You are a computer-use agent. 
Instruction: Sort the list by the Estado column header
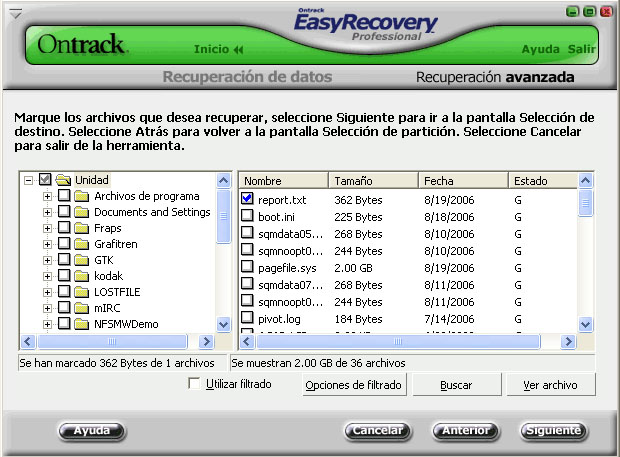pos(543,181)
